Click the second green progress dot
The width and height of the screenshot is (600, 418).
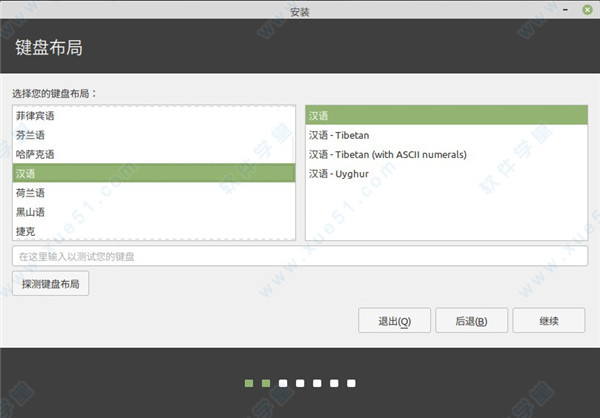coord(266,383)
